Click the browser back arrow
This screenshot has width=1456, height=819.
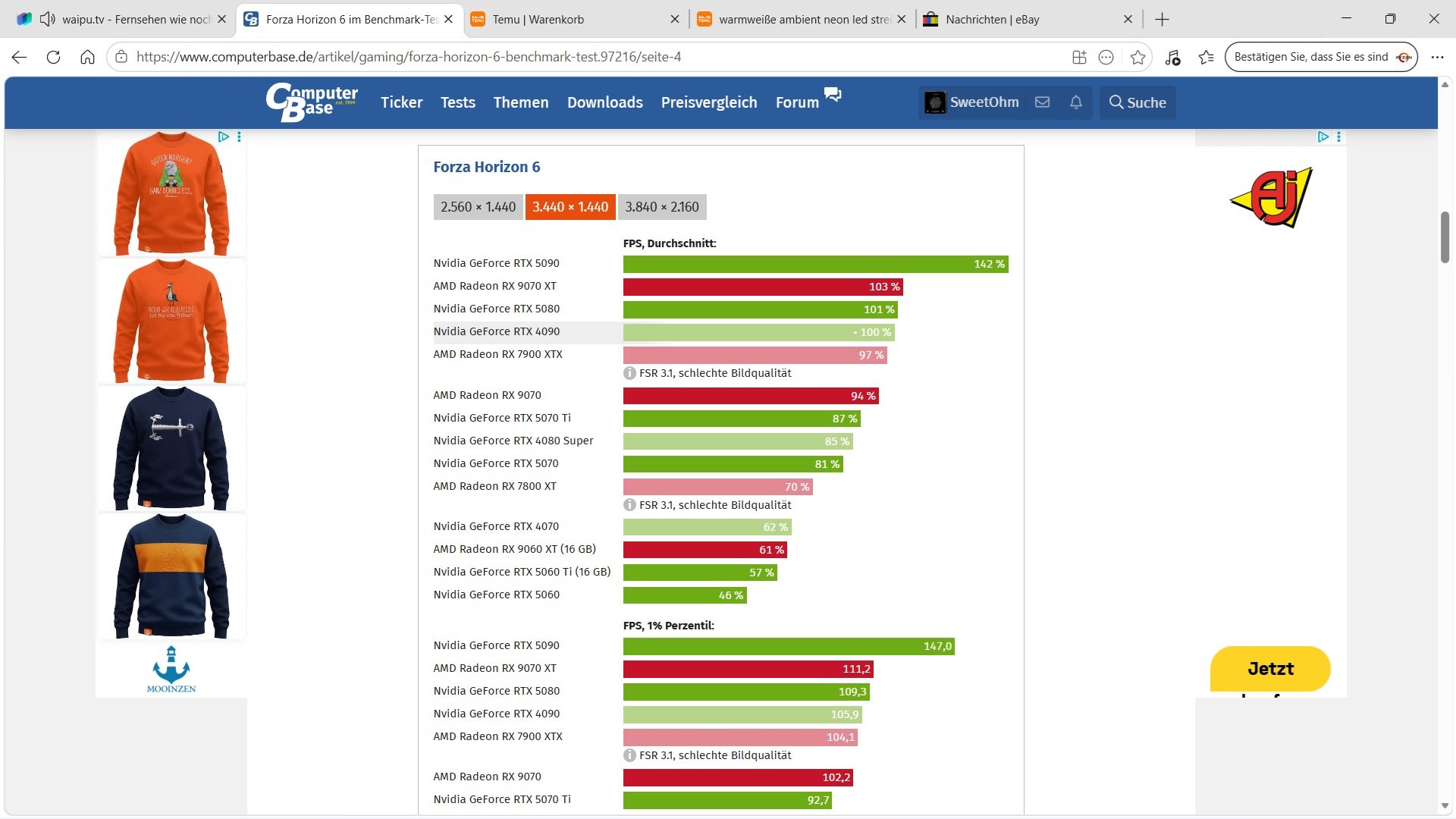pyautogui.click(x=20, y=57)
